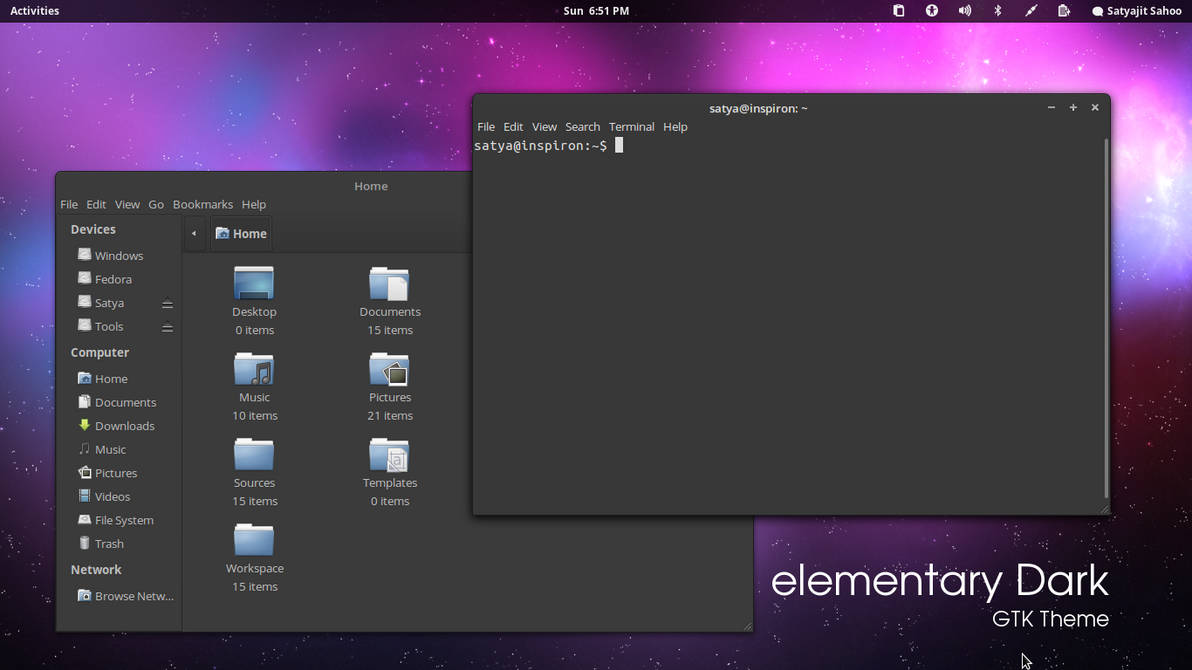
Task: Close the terminal window
Action: click(1095, 108)
